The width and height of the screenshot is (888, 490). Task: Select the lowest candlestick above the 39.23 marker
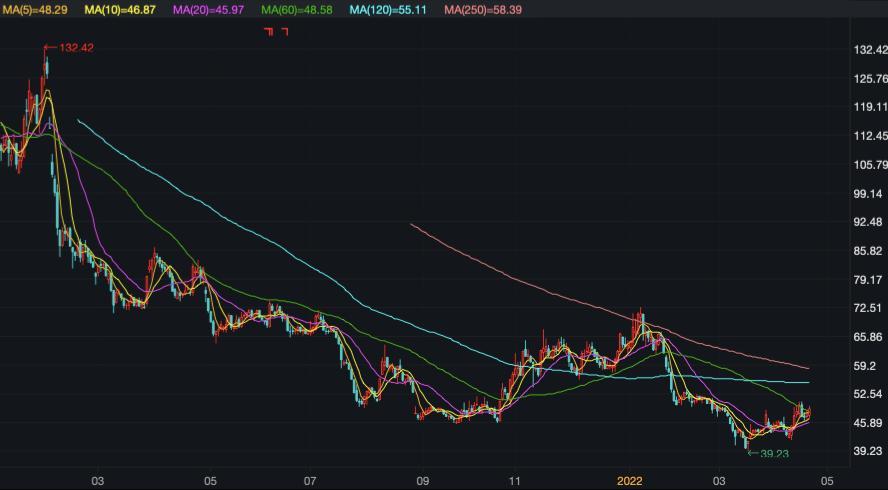click(745, 440)
